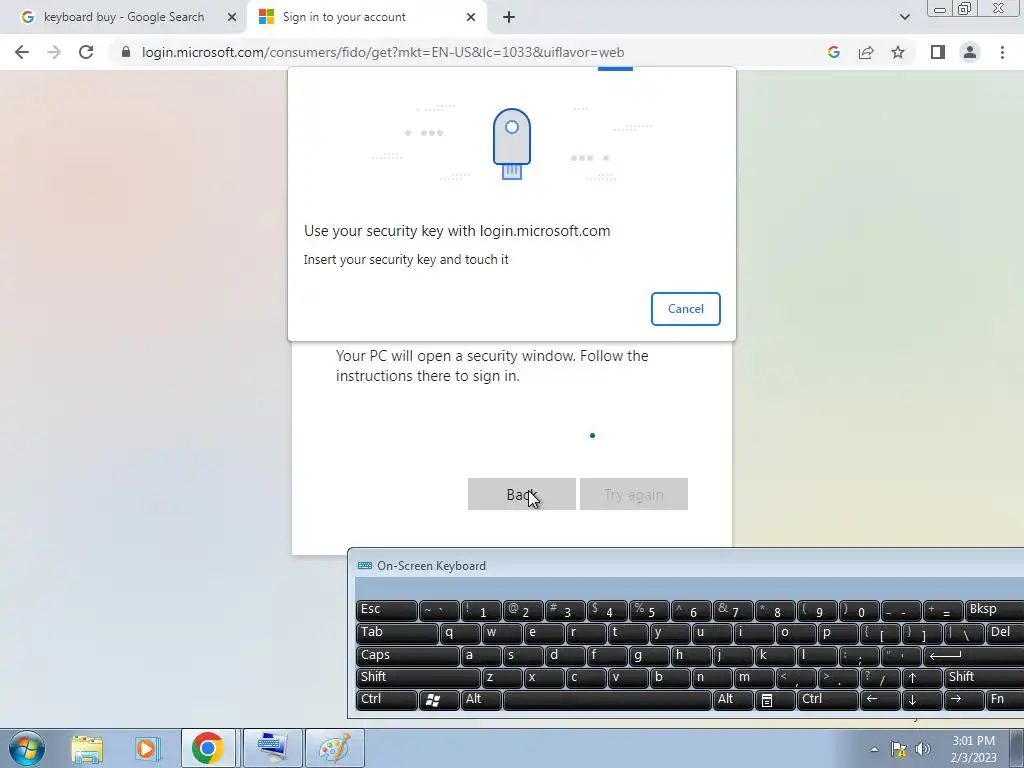Click the Del key on On-Screen Keyboard
The width and height of the screenshot is (1024, 768).
[1005, 633]
